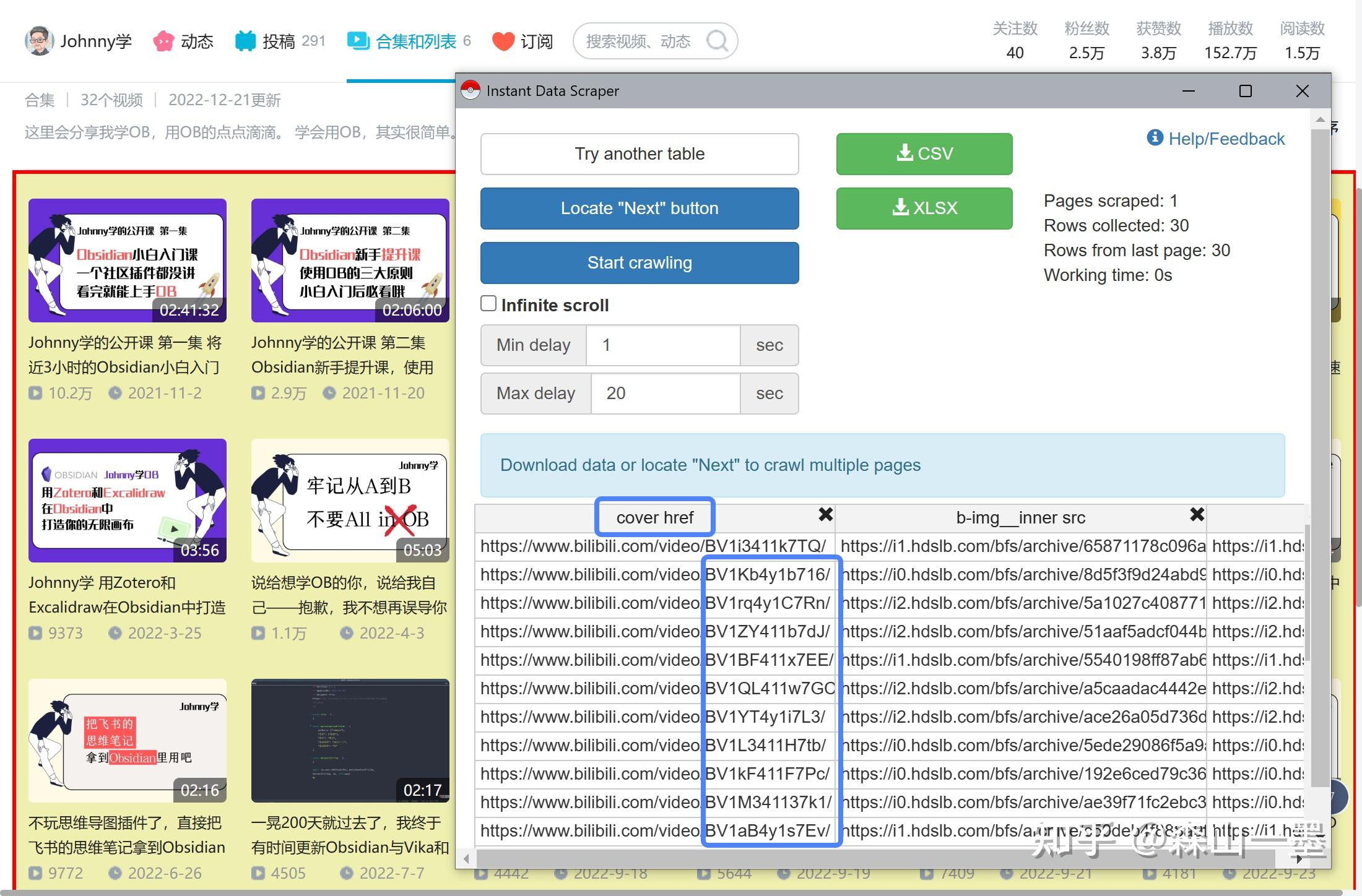
Task: Click the Johnny学 profile avatar
Action: pos(39,41)
